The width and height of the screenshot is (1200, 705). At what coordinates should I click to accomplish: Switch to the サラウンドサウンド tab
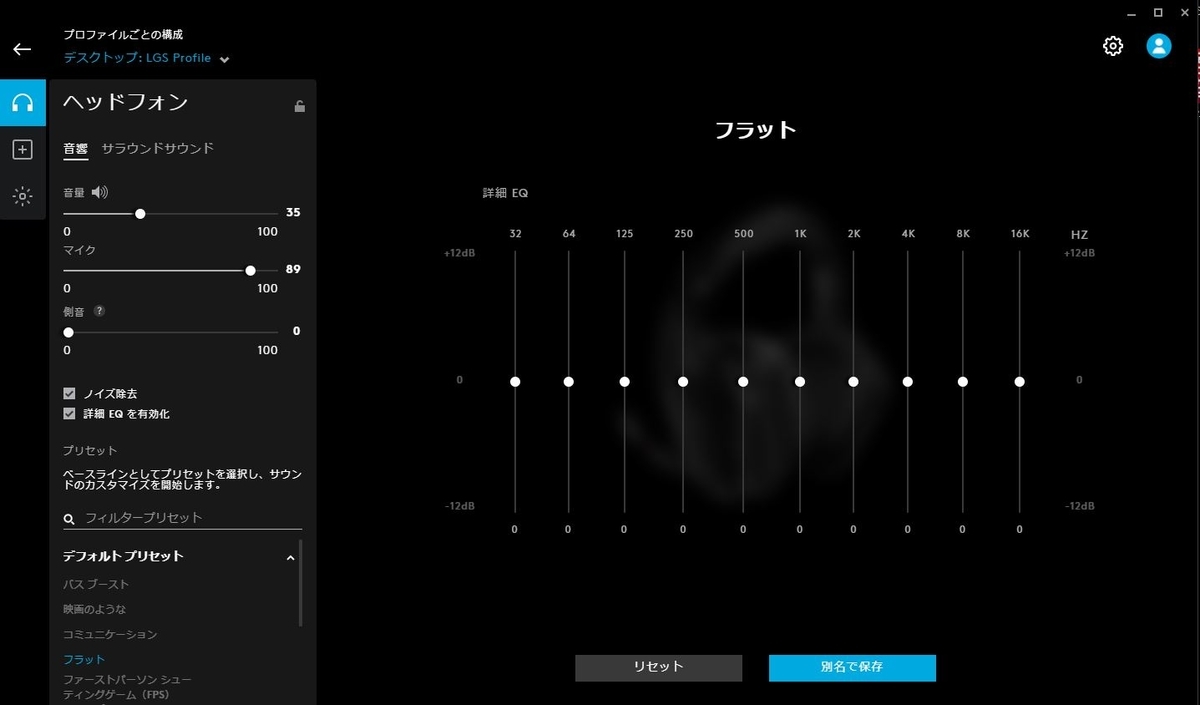point(158,148)
